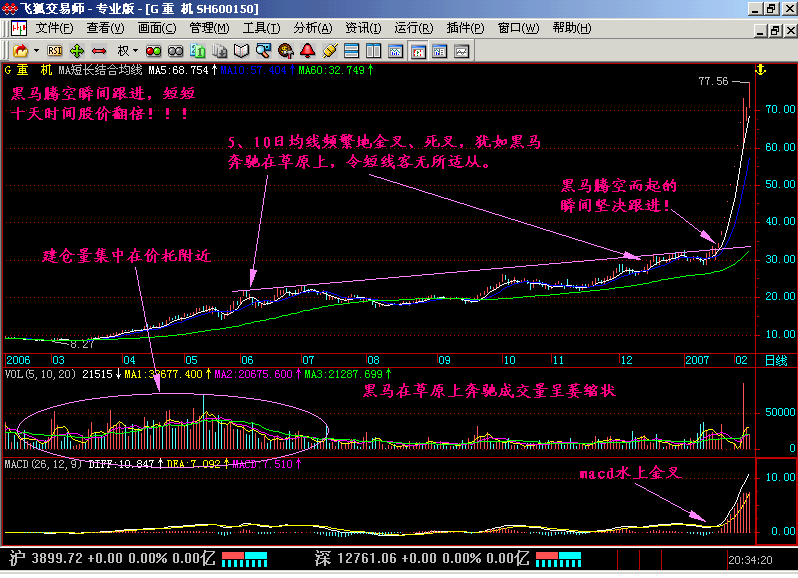Viewport: 798px width, 578px height.
Task: Open the book icon in toolbar
Action: coord(241,50)
